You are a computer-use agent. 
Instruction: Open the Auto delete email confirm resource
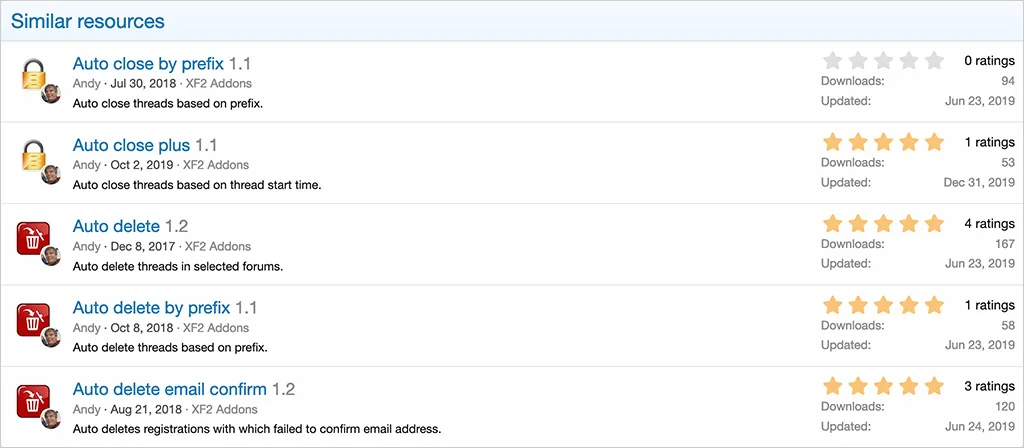point(169,390)
